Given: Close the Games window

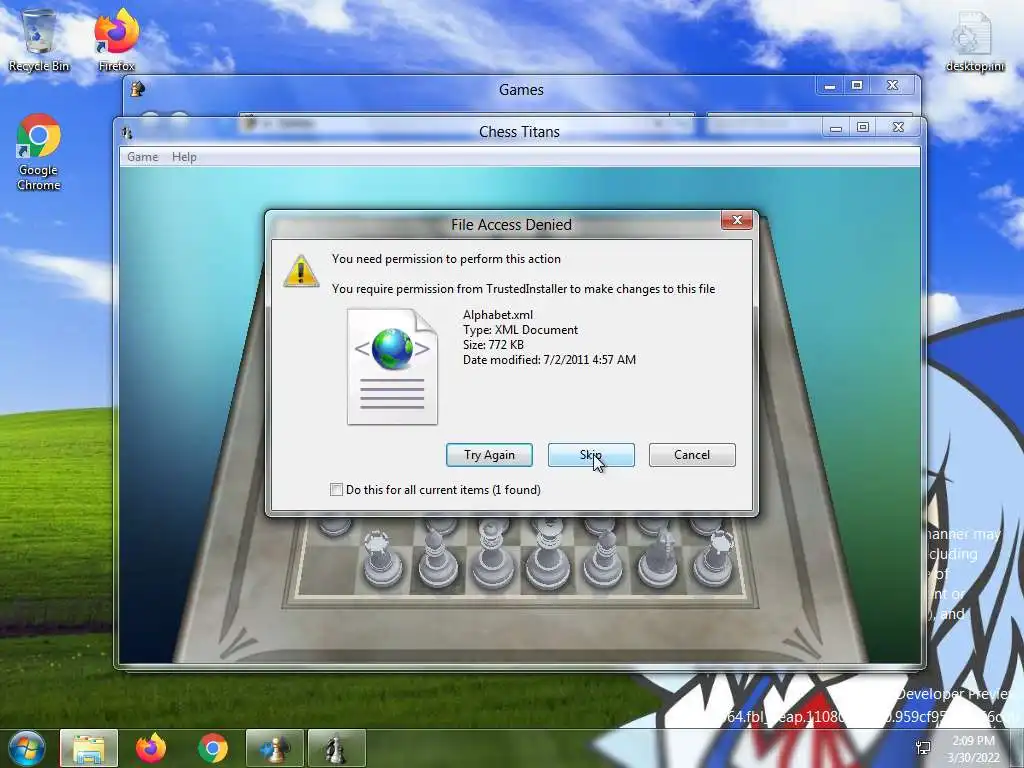Looking at the screenshot, I should [893, 86].
